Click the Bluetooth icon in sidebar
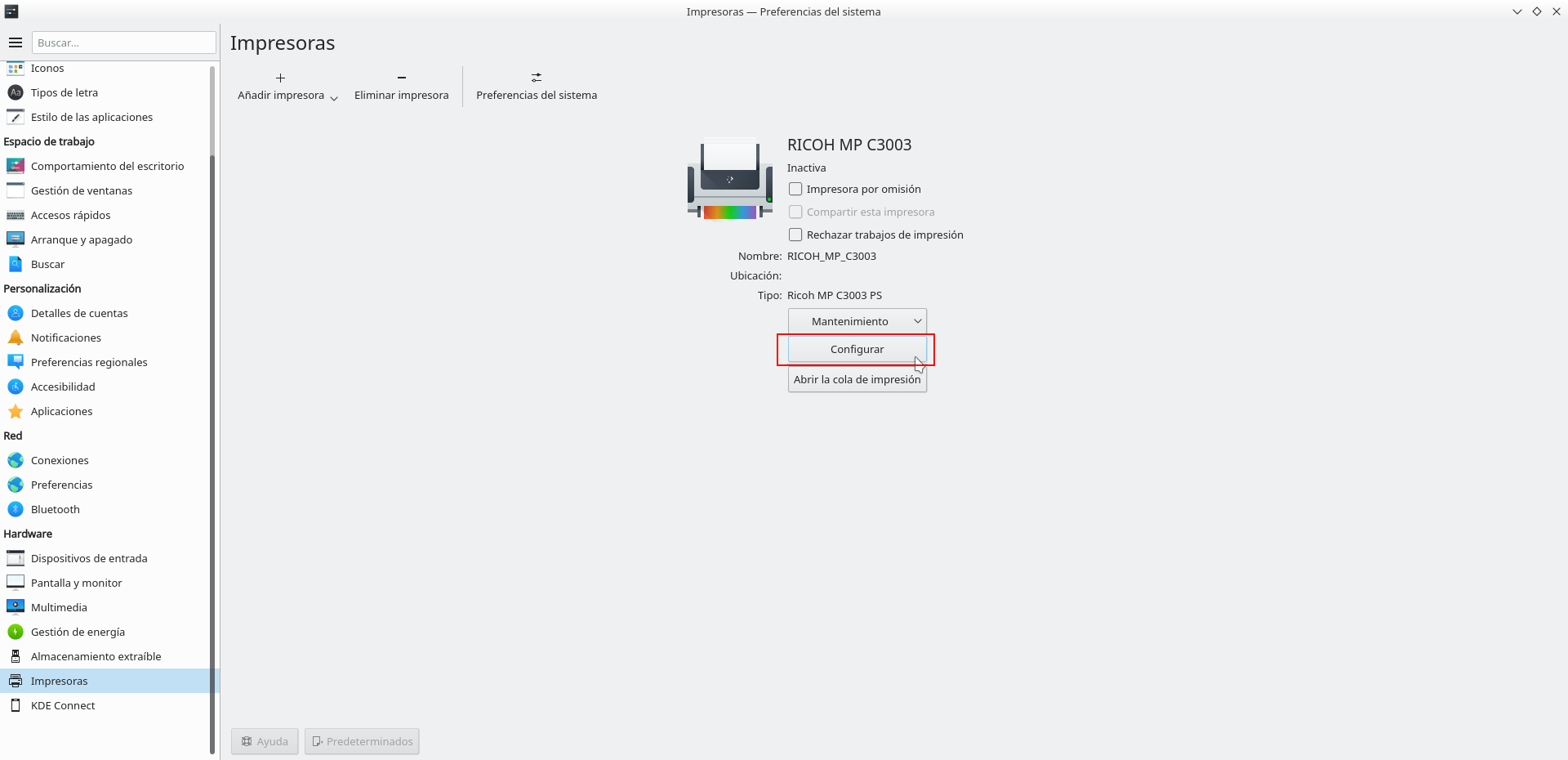The width and height of the screenshot is (1568, 760). coord(16,509)
